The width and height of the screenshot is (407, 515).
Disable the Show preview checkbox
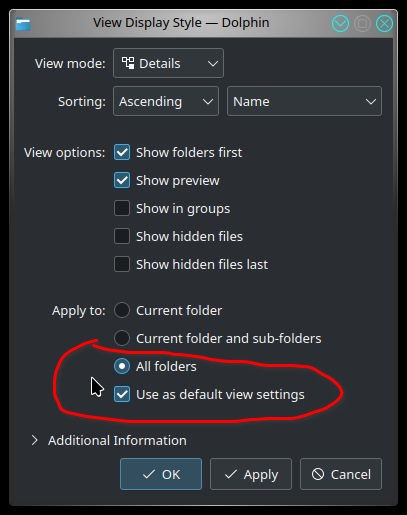tap(122, 180)
